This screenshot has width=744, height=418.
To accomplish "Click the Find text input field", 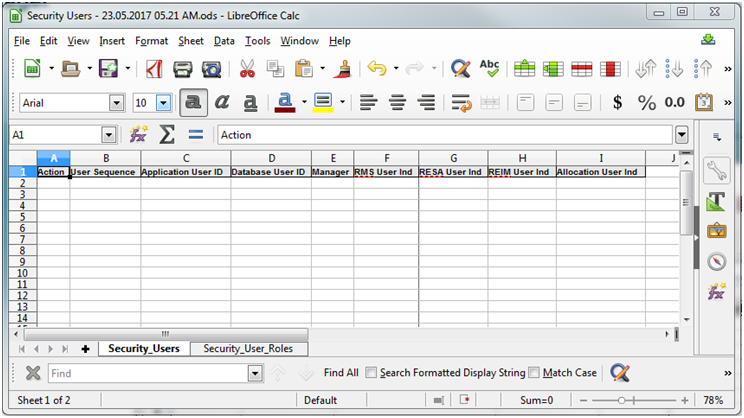I will click(148, 374).
